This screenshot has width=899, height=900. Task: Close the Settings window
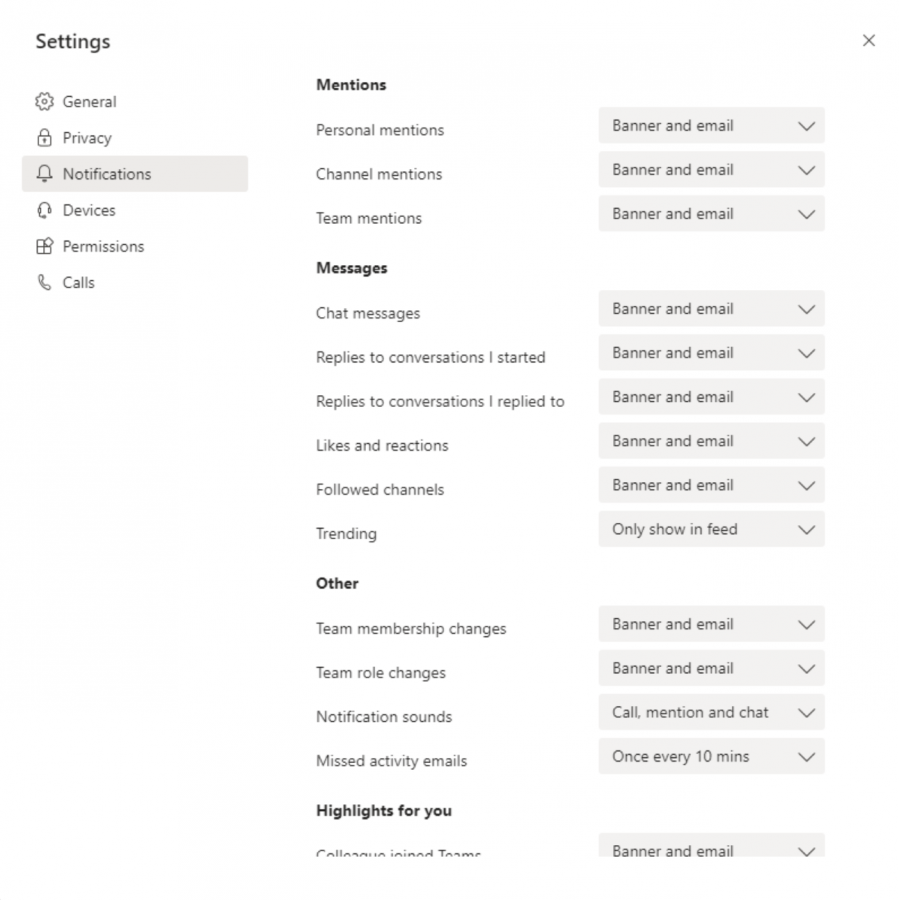coord(869,40)
